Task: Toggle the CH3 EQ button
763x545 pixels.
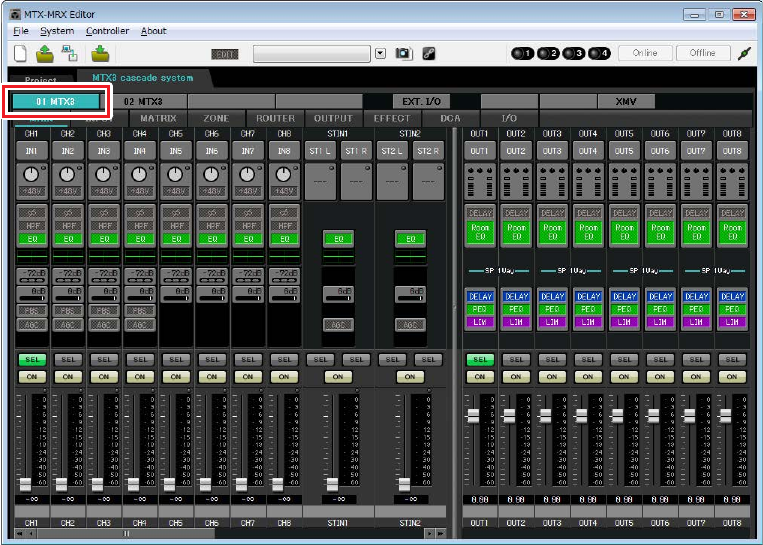Action: (104, 239)
